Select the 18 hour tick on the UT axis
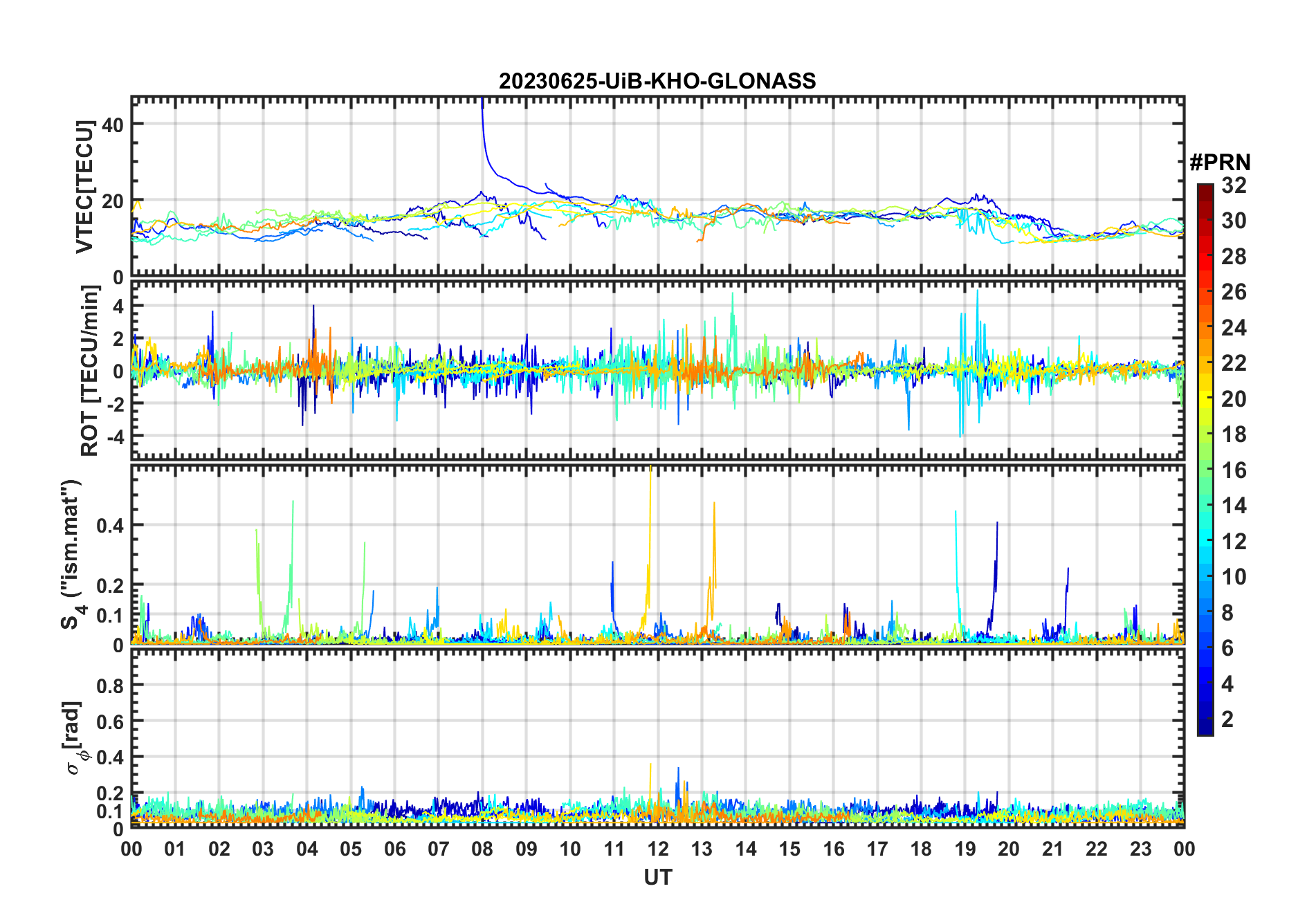The height and width of the screenshot is (920, 1316). click(921, 849)
